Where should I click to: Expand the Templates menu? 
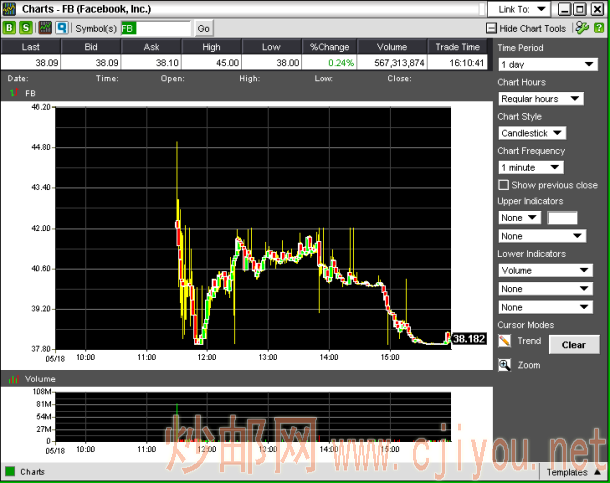point(574,472)
